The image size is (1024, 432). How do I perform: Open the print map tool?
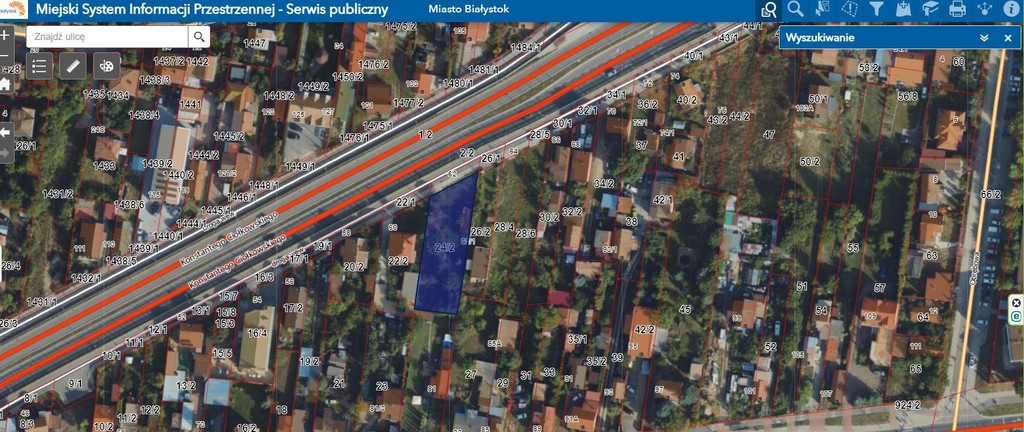tap(958, 9)
